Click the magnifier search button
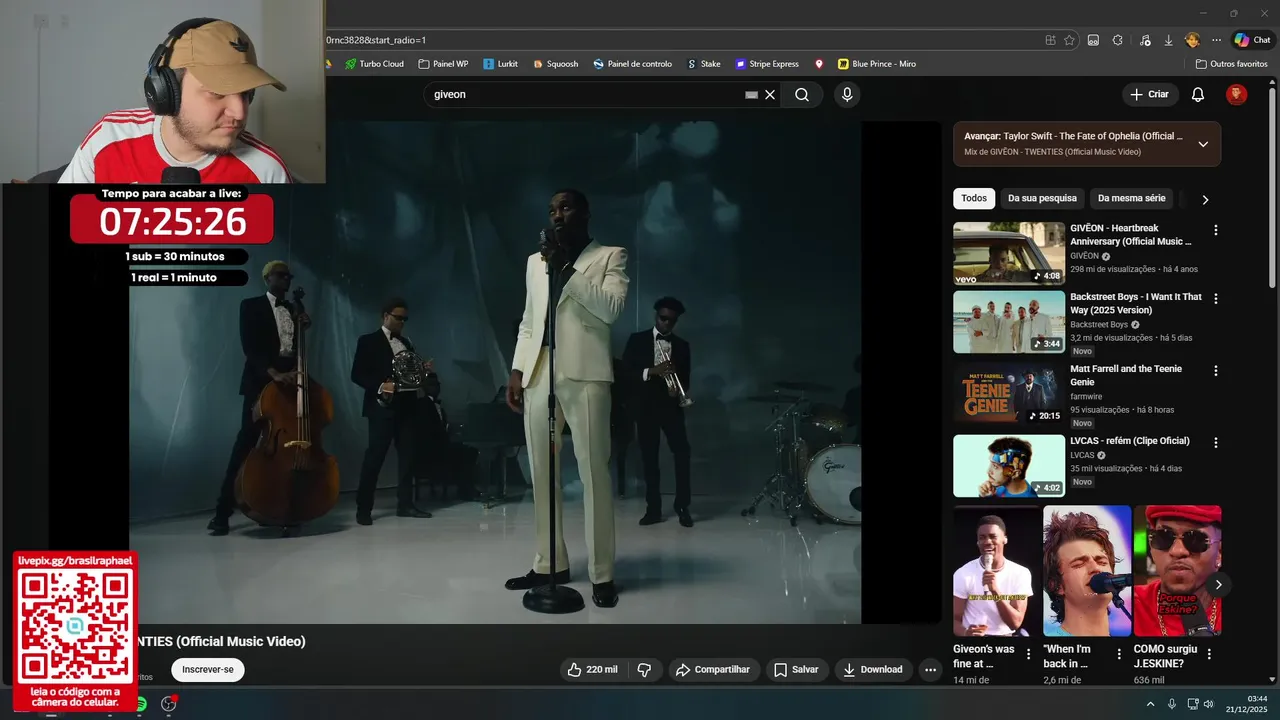This screenshot has width=1280, height=720. coord(802,95)
